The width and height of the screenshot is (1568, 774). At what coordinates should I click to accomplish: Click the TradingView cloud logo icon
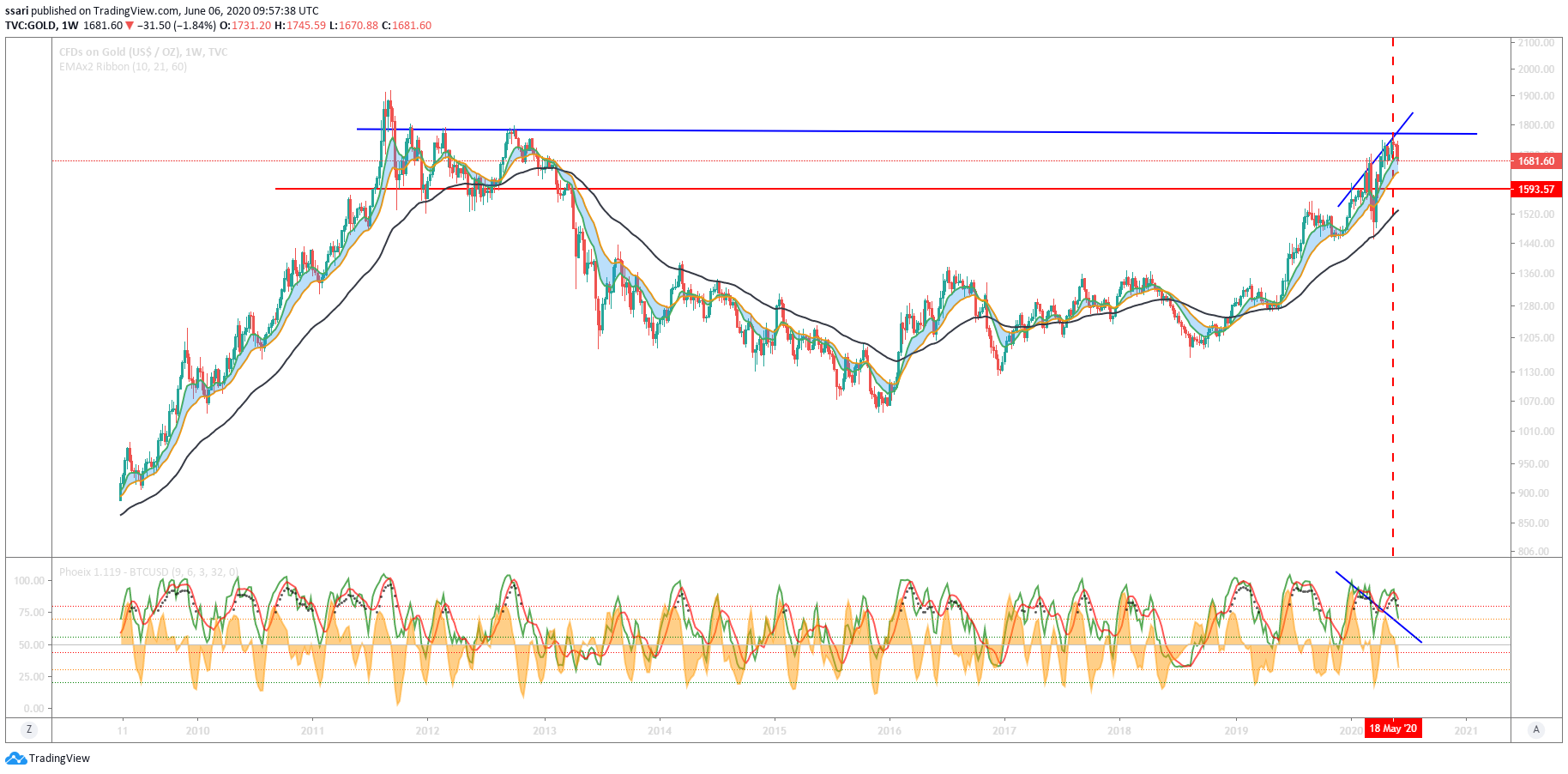click(x=15, y=759)
